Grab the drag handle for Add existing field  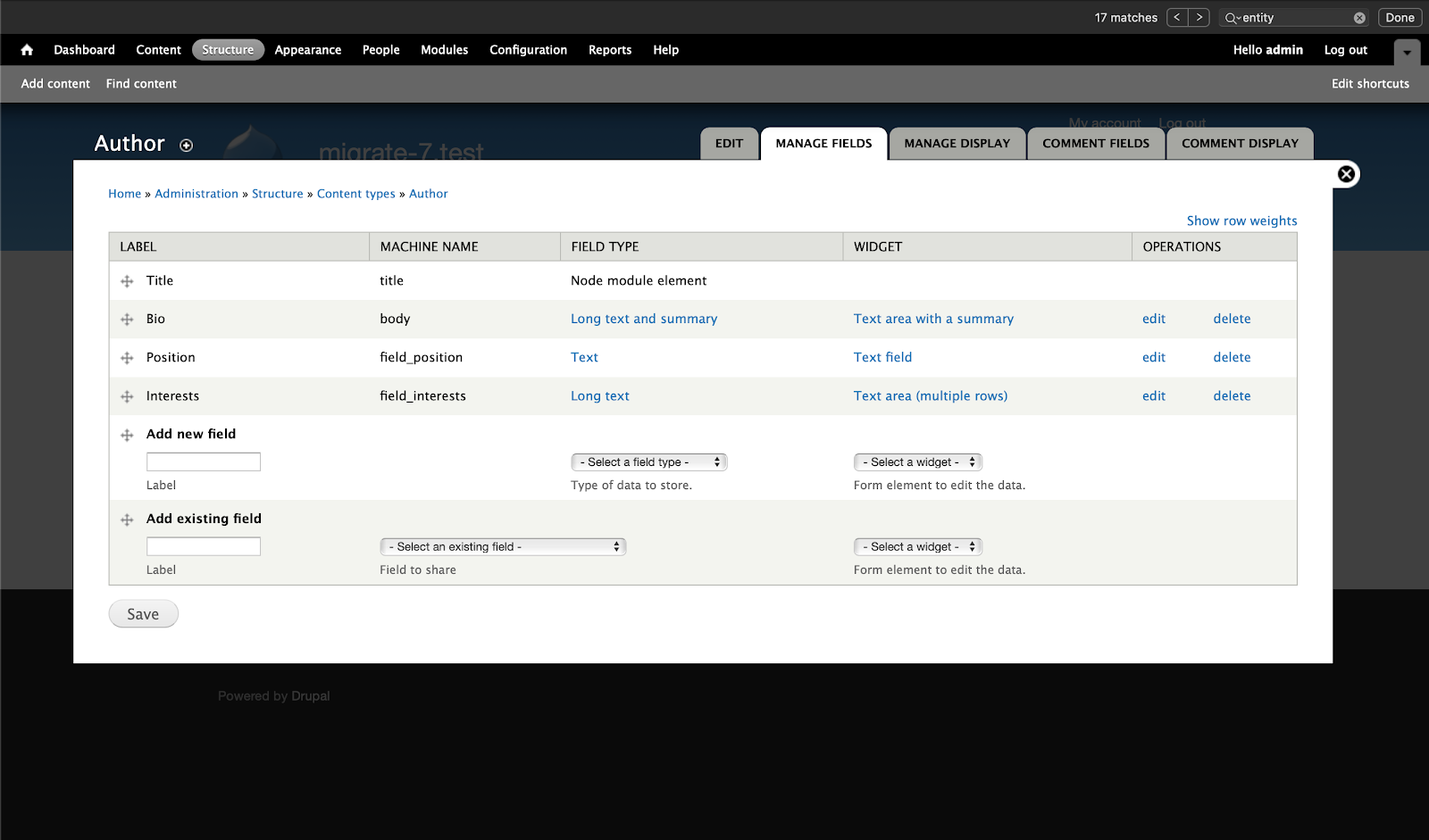pyautogui.click(x=127, y=520)
